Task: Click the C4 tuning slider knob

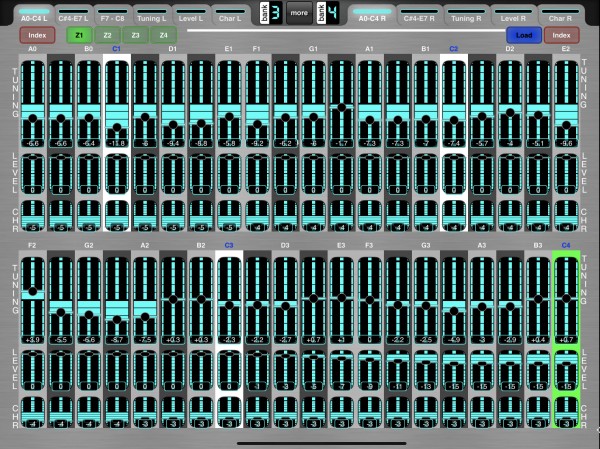Action: click(x=566, y=298)
